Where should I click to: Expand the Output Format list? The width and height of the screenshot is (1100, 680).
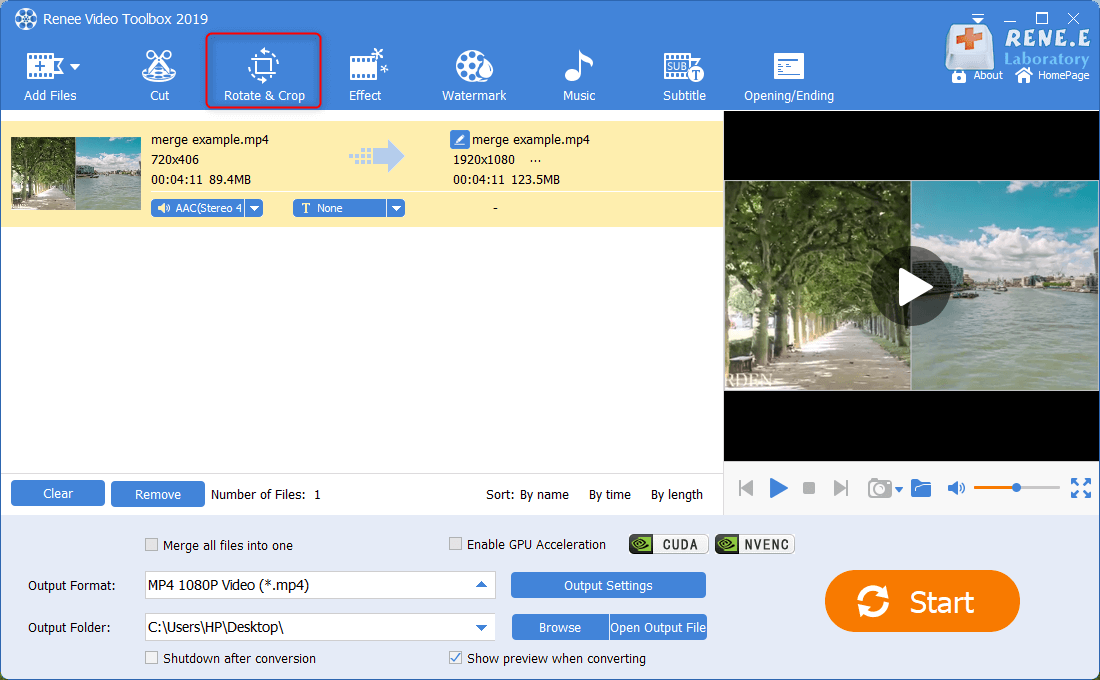click(x=481, y=585)
